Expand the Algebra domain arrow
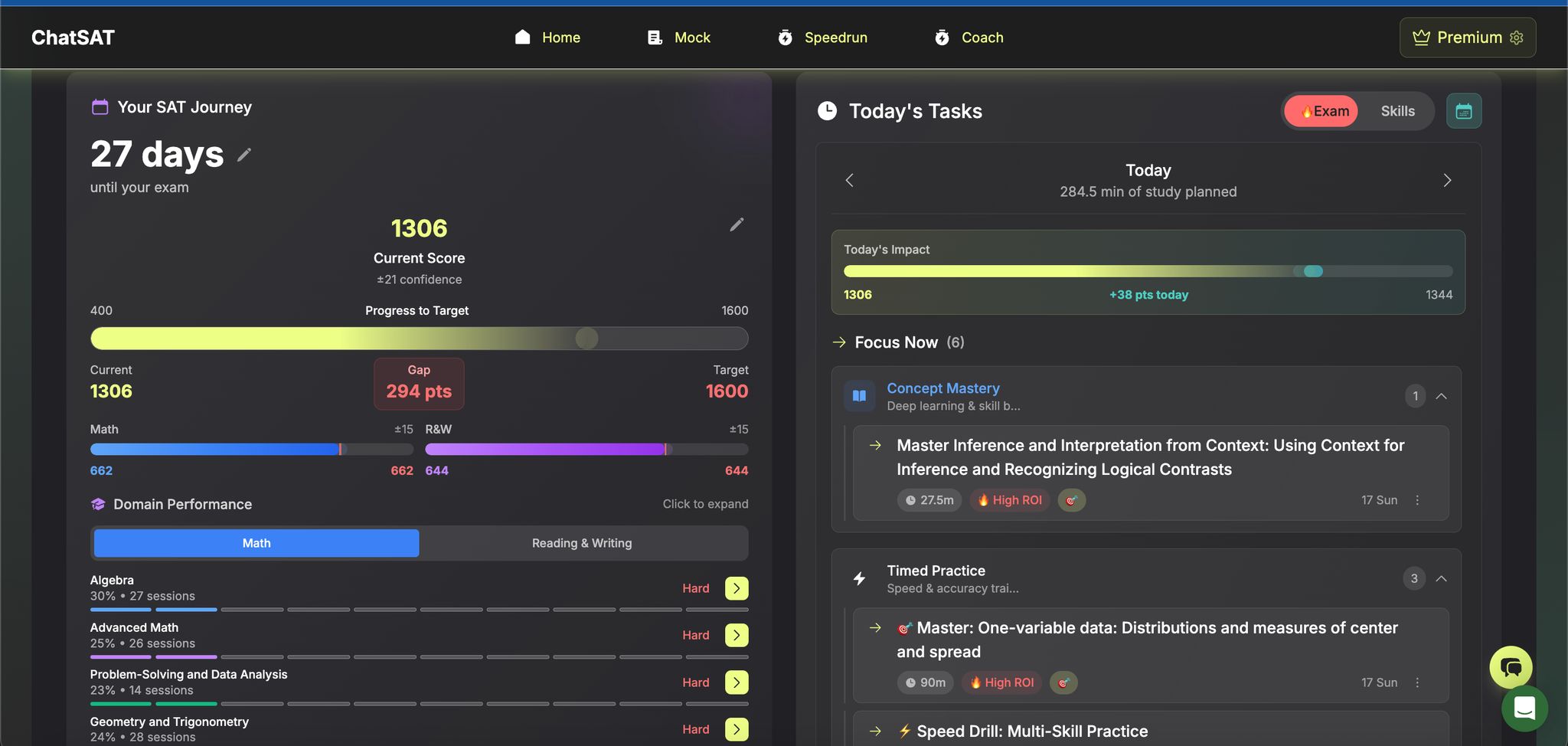The height and width of the screenshot is (746, 1568). [x=736, y=588]
